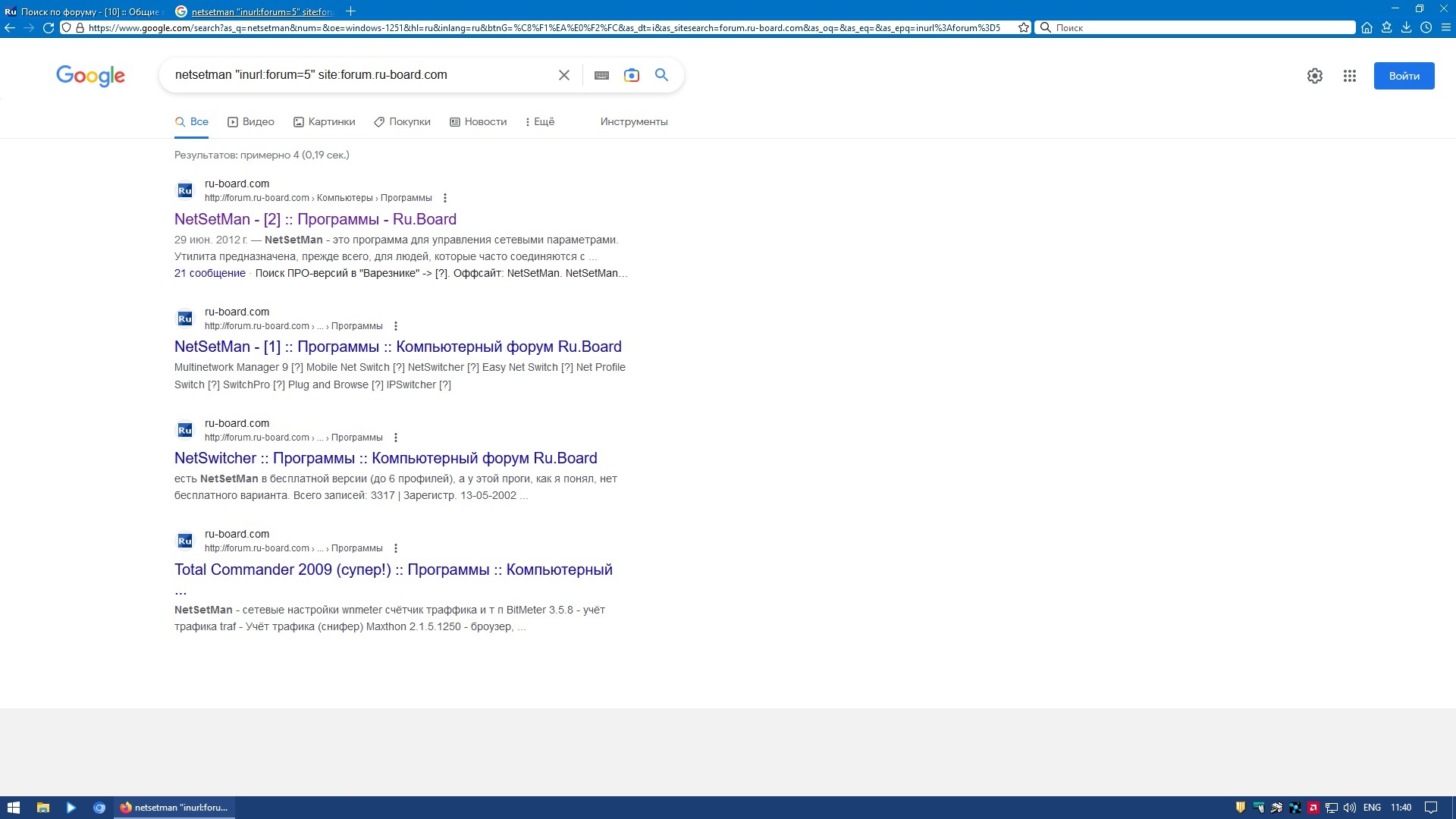The image size is (1456, 819).
Task: Switch to Видео results tab
Action: point(251,122)
